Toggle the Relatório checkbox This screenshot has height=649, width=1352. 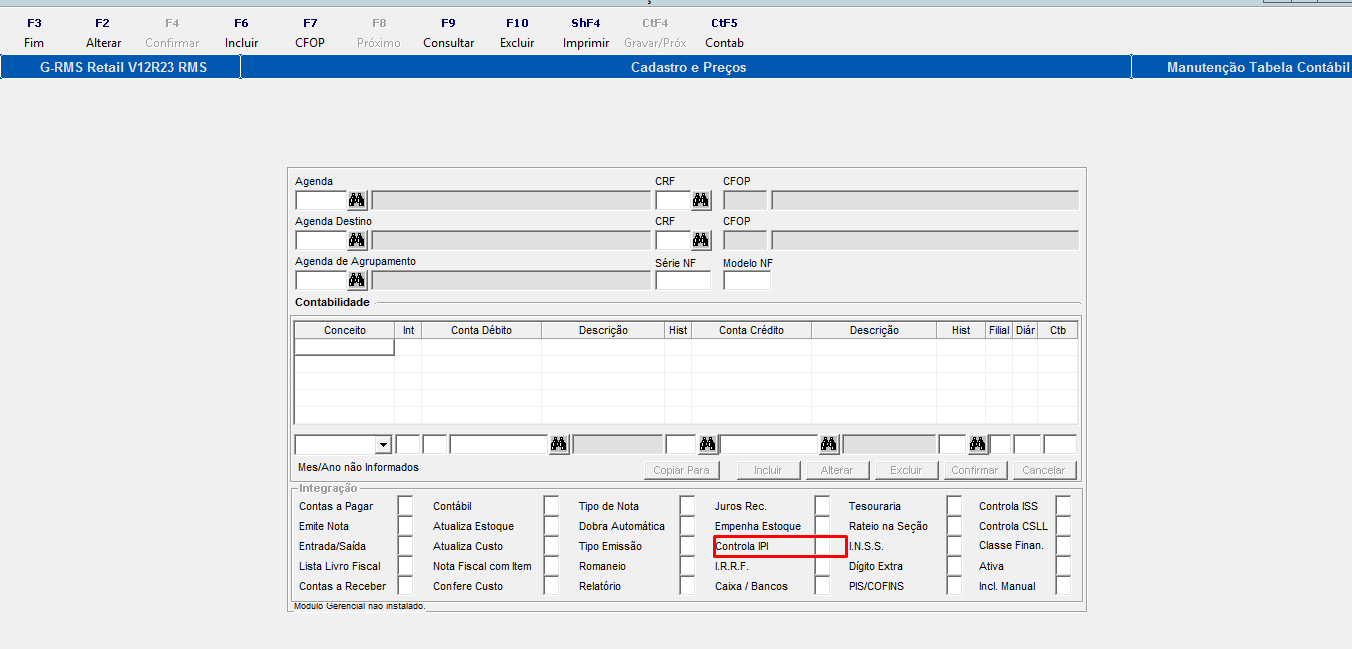[687, 586]
